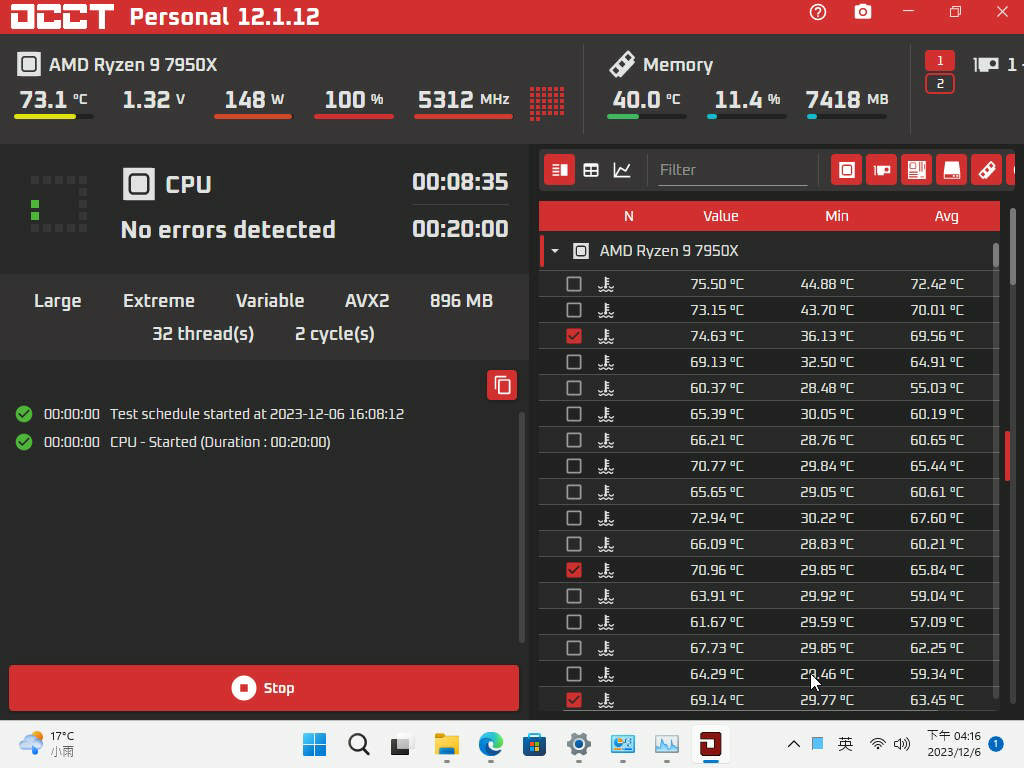The width and height of the screenshot is (1024, 768).
Task: Click the thermometer icon in the 75.50 °C row
Action: click(606, 284)
